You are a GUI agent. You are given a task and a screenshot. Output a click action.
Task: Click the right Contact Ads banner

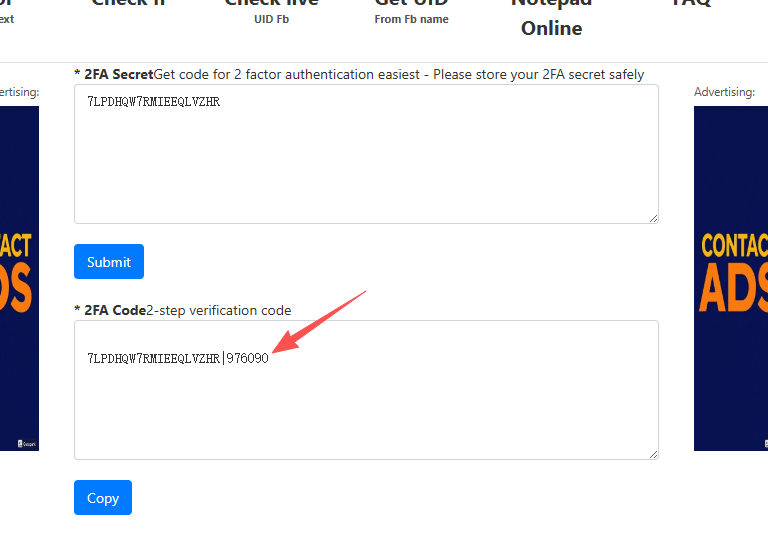tap(731, 278)
